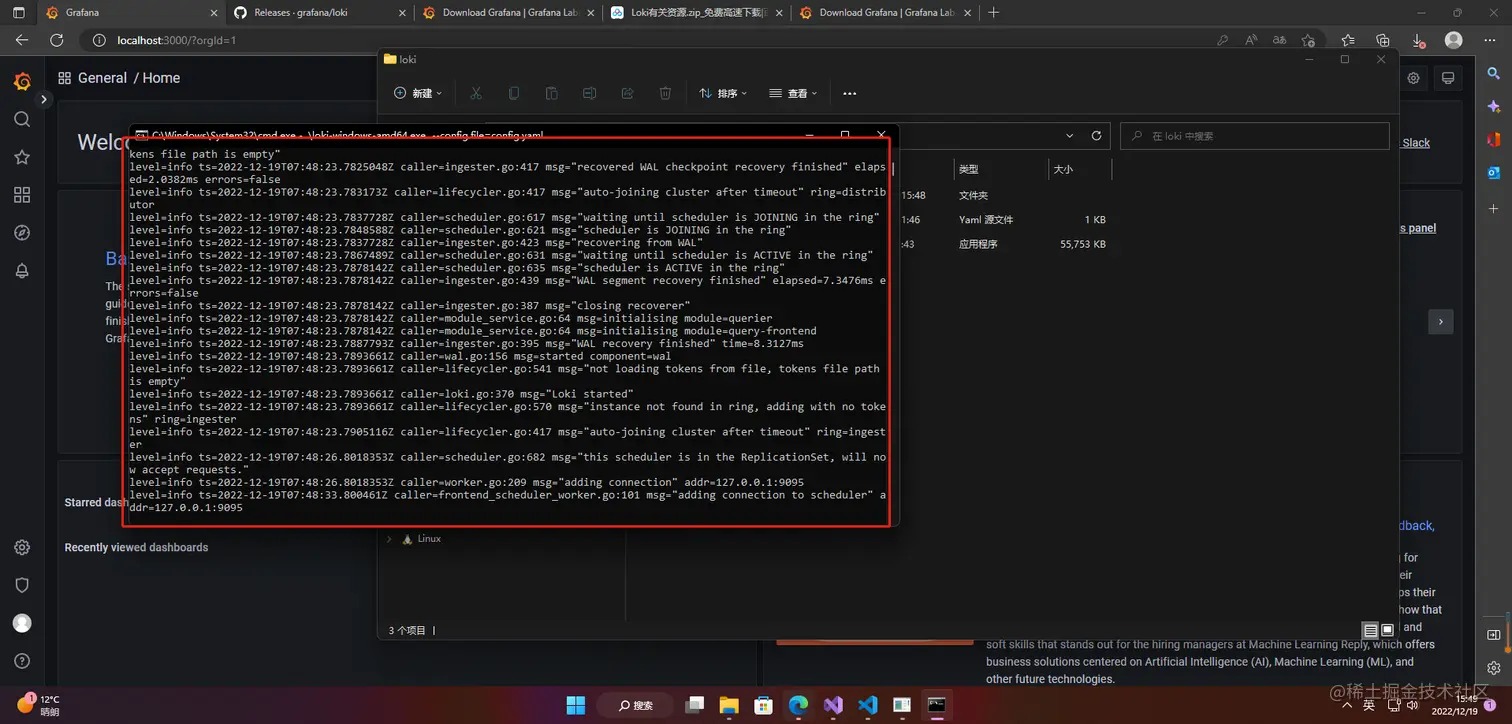Screen dimensions: 1512x724
Task: Open Grafana dashboard settings gear at top
Action: tap(1413, 78)
